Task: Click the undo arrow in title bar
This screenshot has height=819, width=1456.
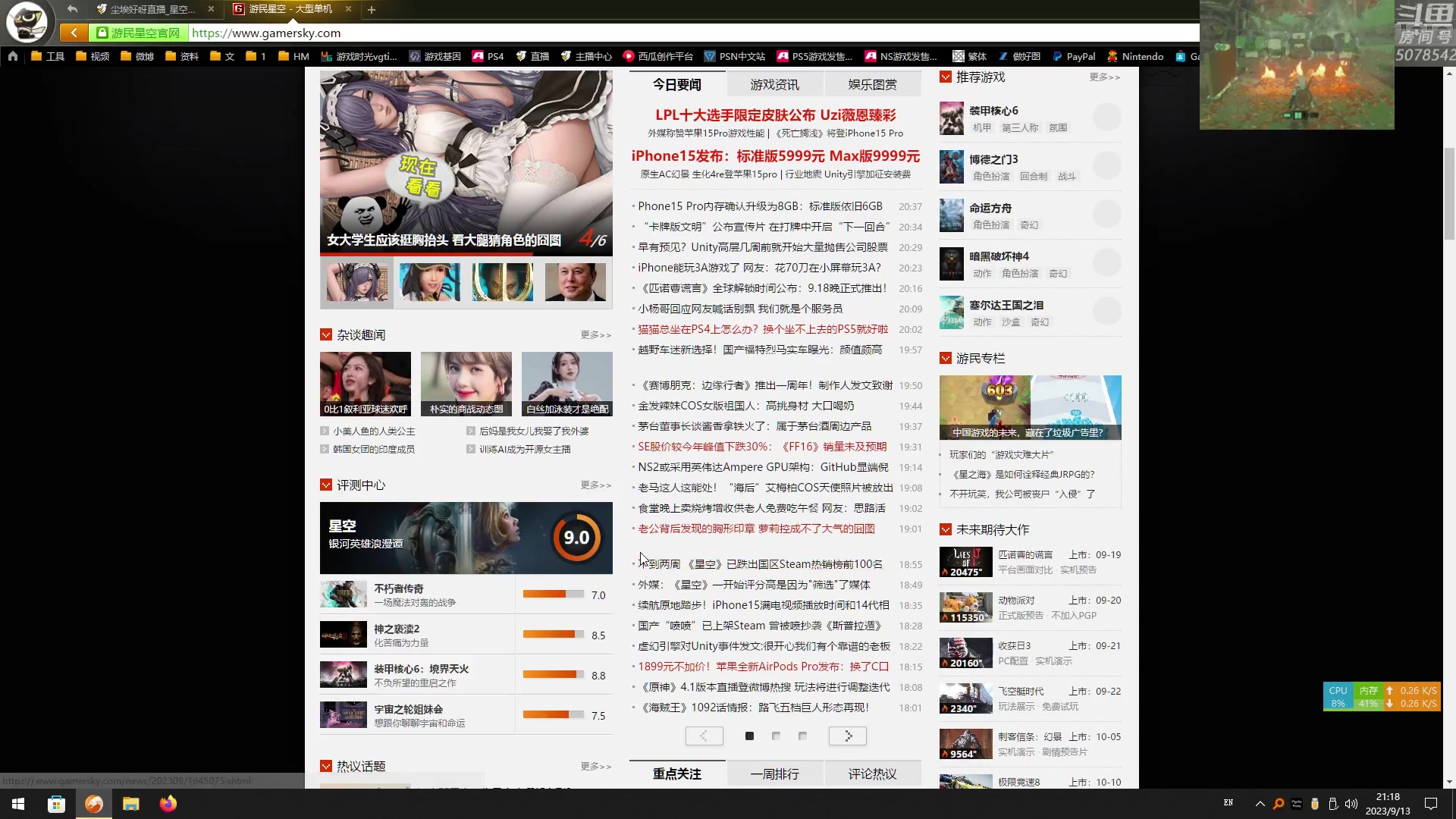Action: tap(72, 9)
